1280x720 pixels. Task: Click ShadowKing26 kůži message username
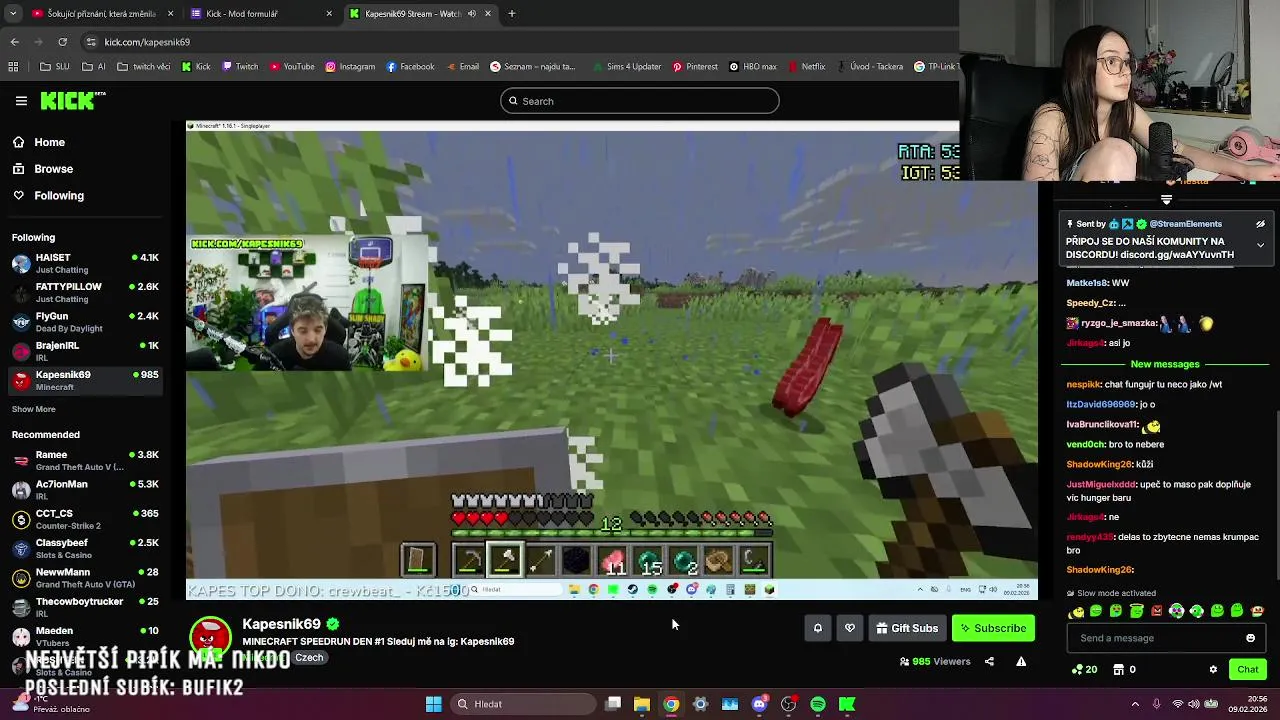coord(1098,464)
